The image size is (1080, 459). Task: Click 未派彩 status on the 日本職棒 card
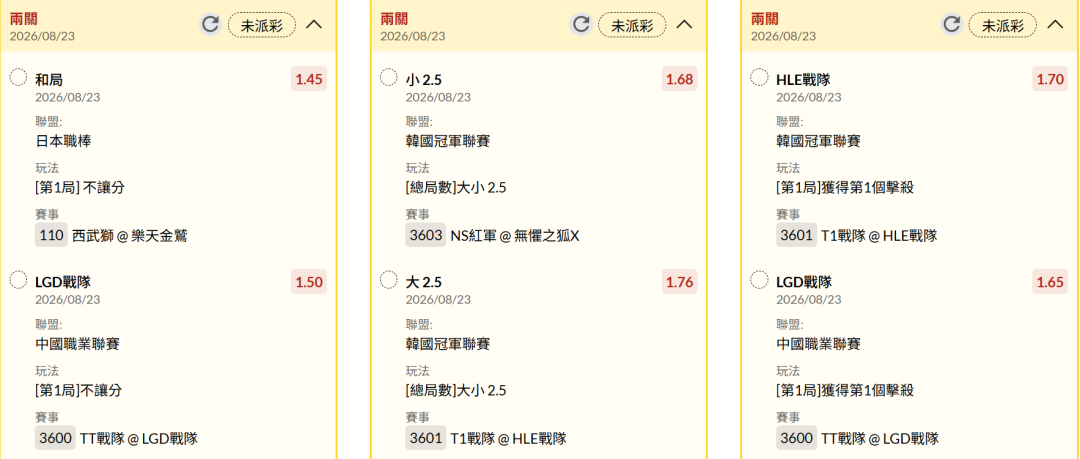[262, 26]
